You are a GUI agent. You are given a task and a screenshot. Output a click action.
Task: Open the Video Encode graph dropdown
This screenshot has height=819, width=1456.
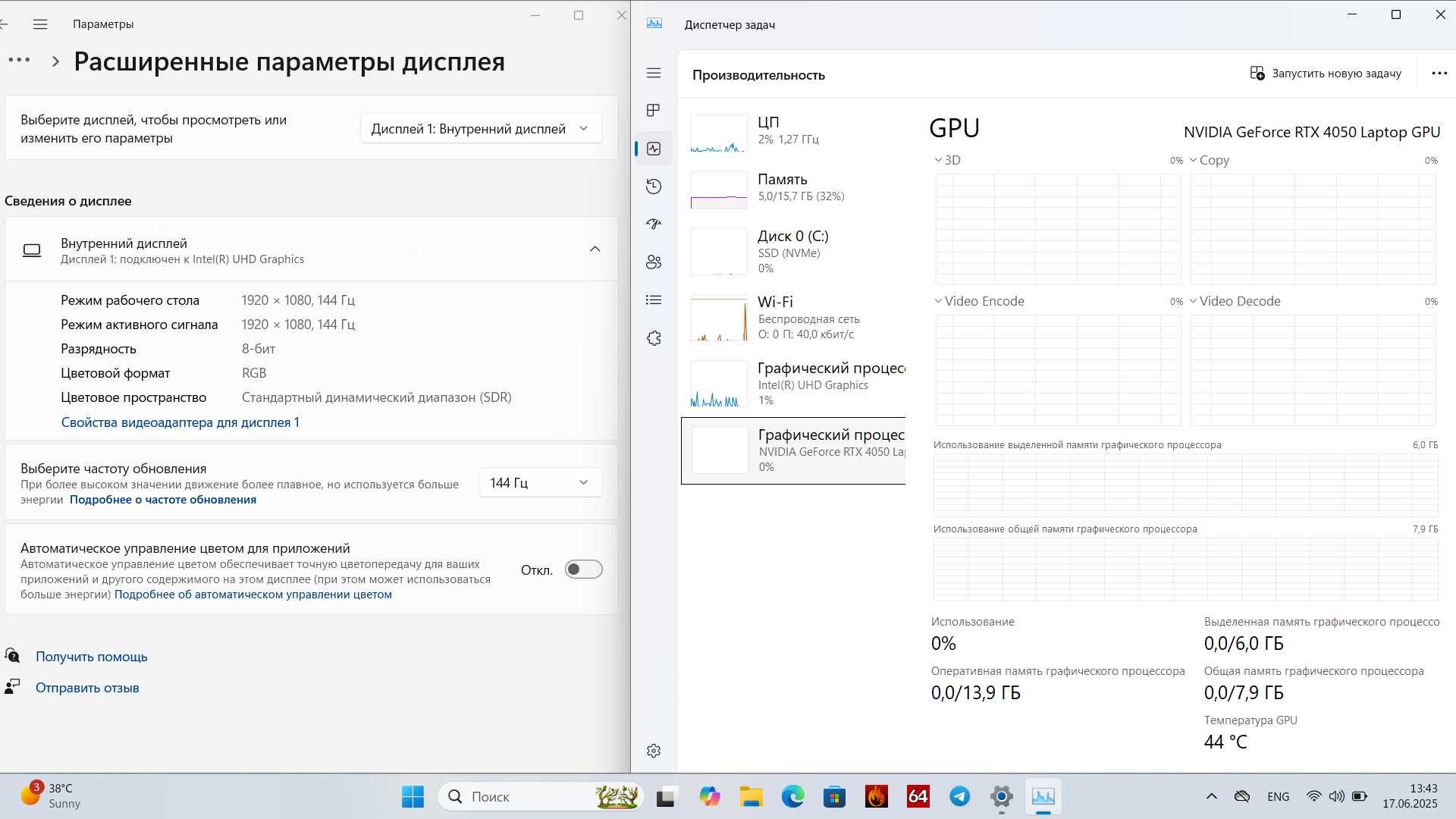[x=979, y=301]
